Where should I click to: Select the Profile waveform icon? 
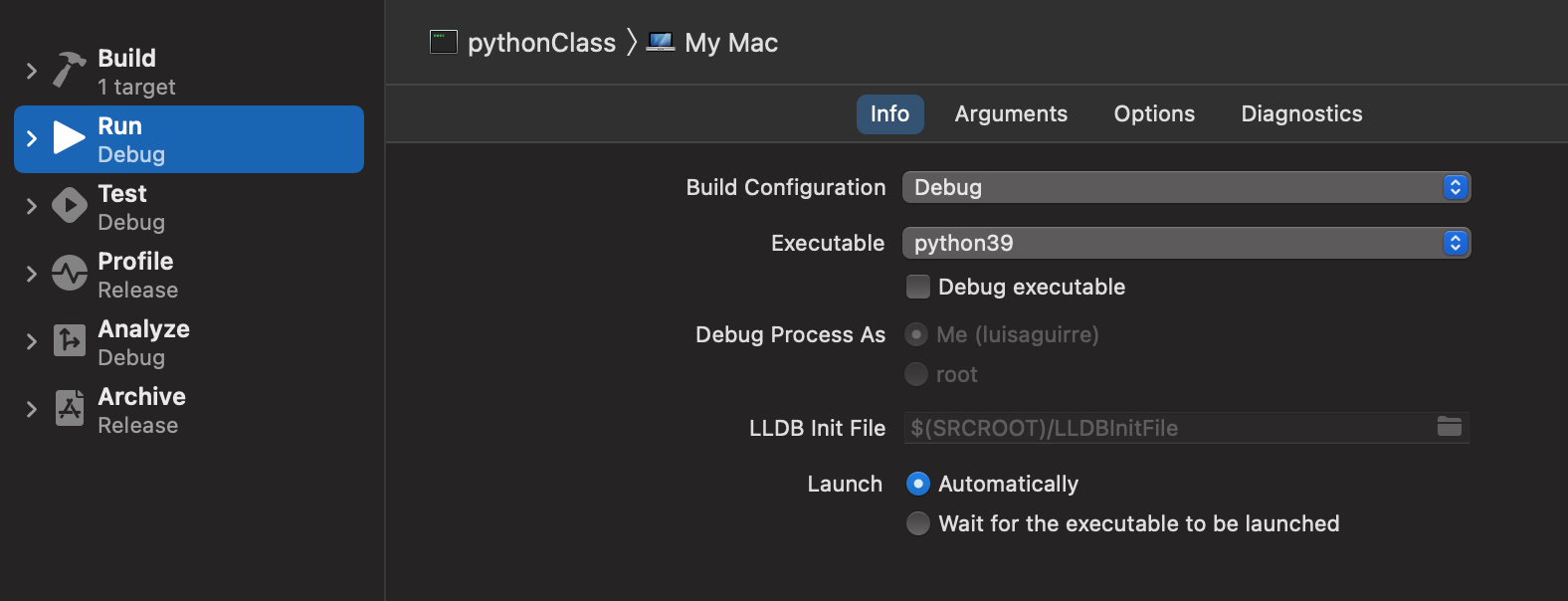click(x=69, y=274)
